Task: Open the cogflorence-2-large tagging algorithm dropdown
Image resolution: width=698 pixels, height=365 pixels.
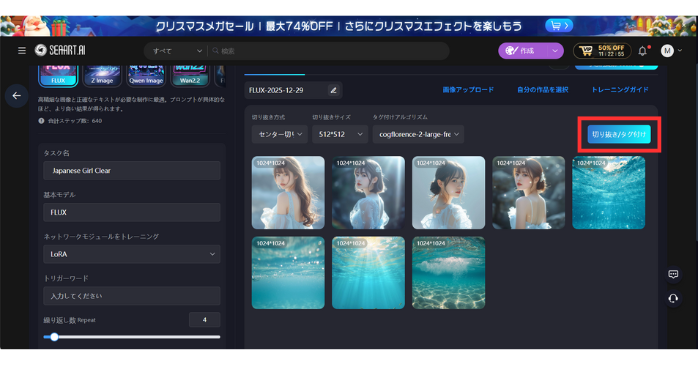Action: tap(418, 134)
